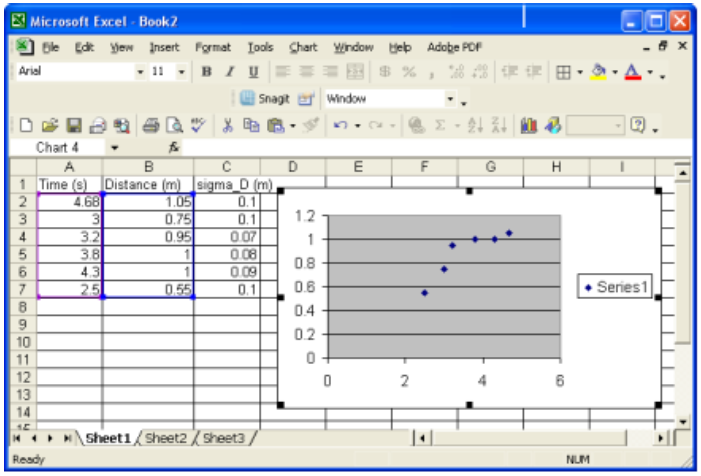Toggle Bold formatting

206,72
